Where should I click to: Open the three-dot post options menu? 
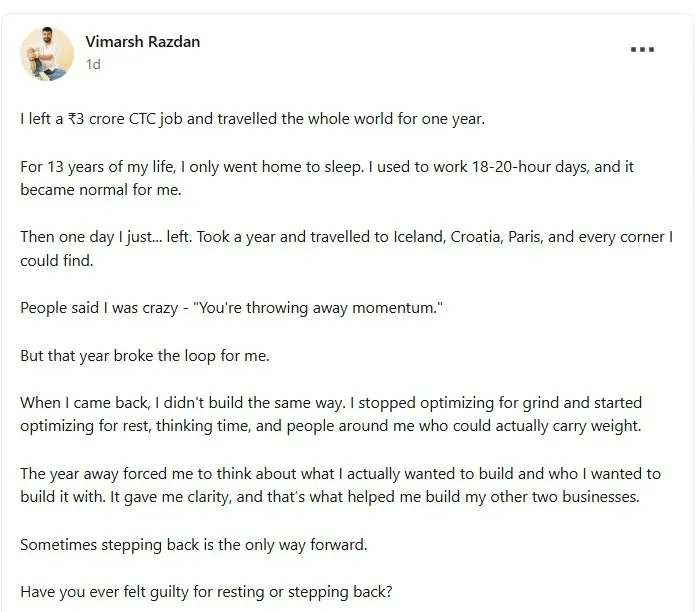point(642,49)
